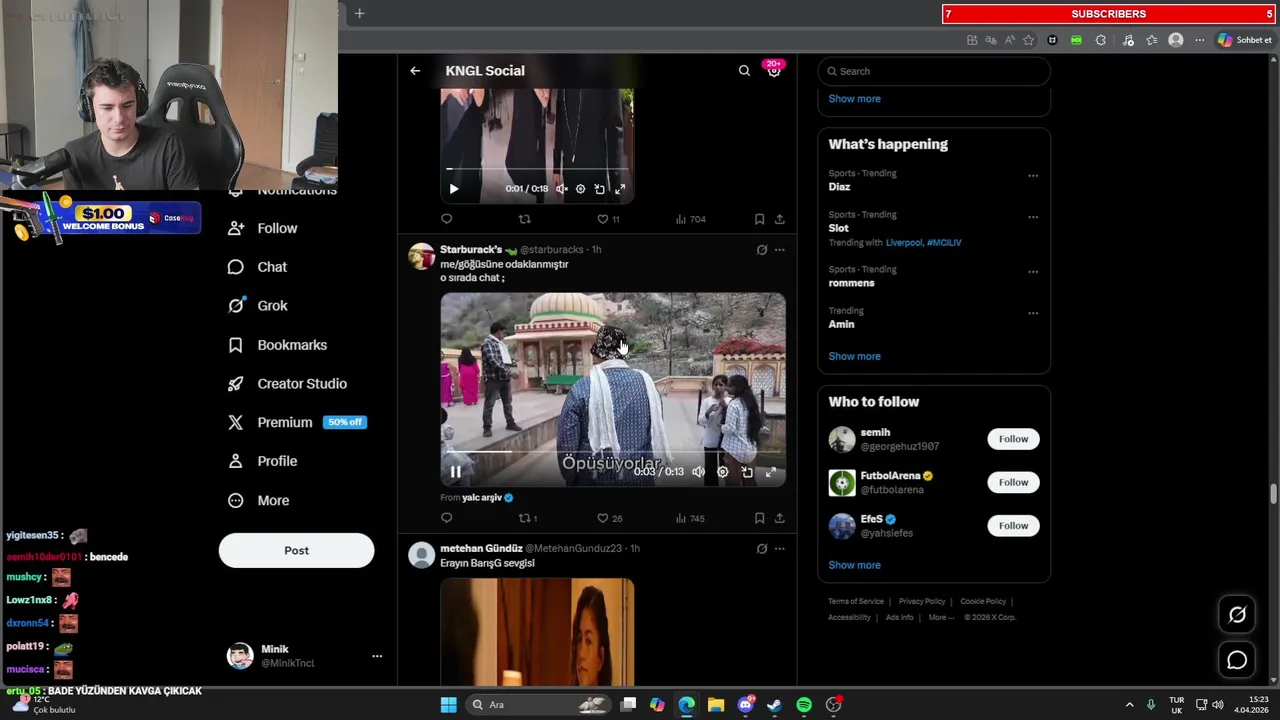Reply to the top post
1280x720 pixels.
447,219
